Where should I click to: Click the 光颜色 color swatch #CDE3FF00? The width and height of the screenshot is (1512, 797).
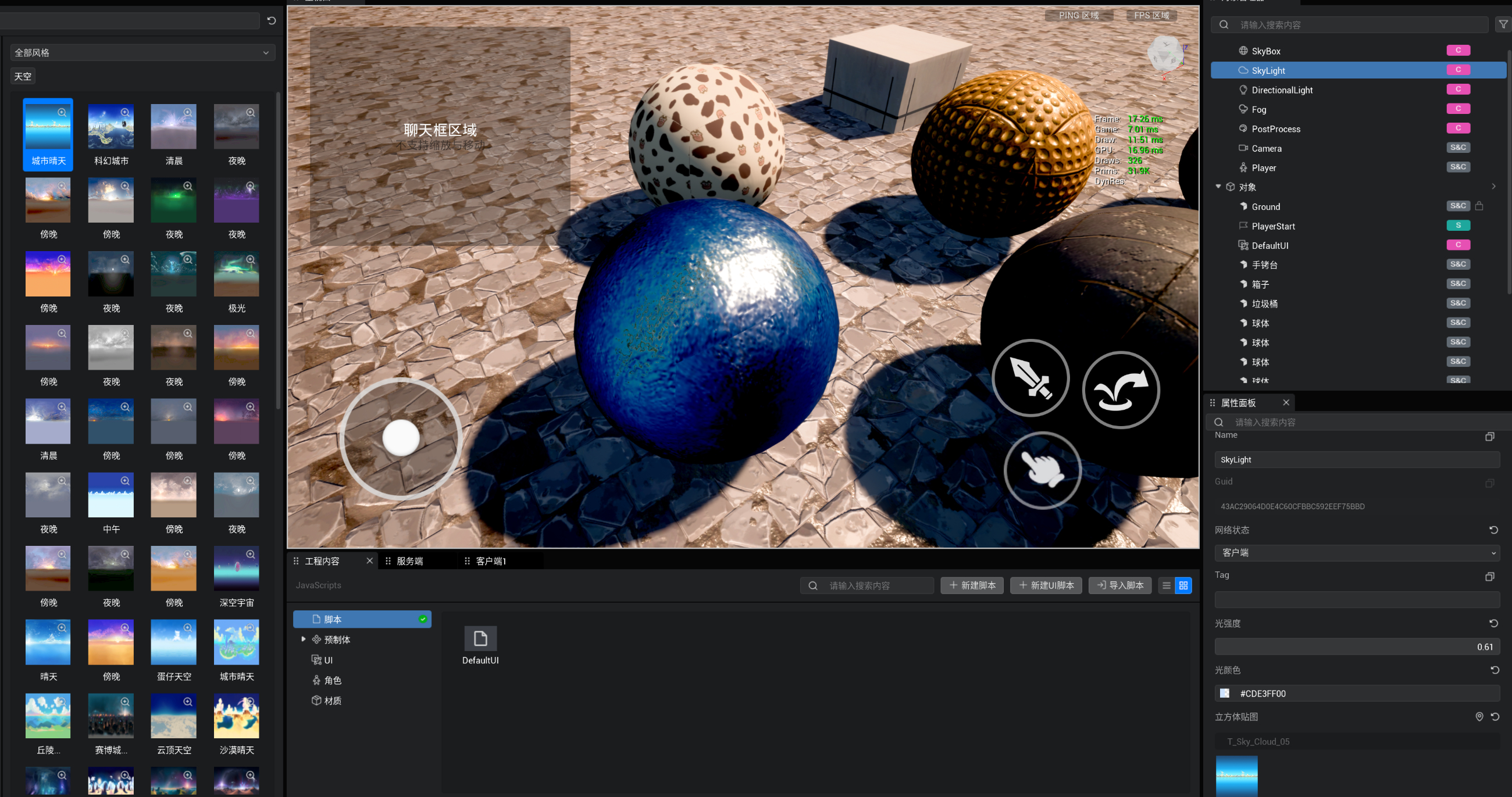(1225, 693)
